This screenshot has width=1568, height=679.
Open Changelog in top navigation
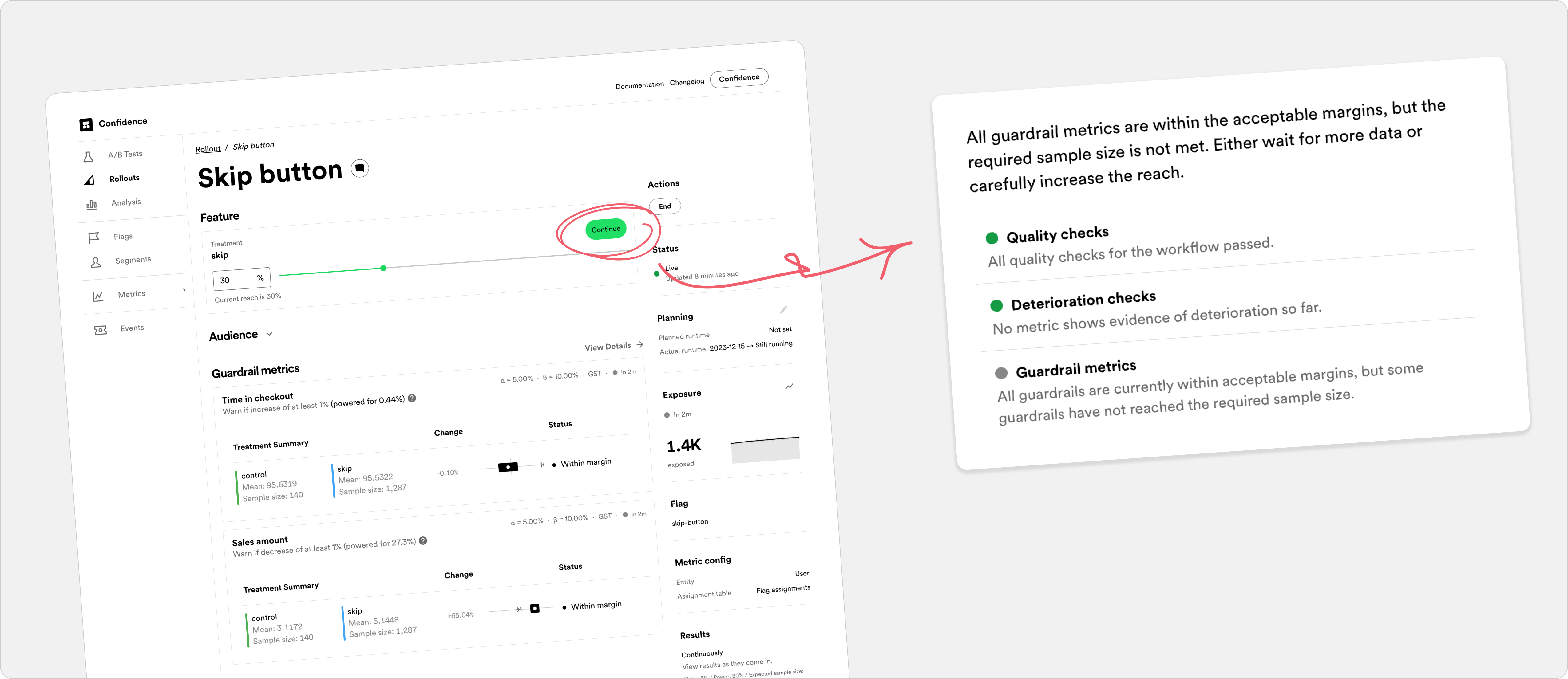click(x=687, y=82)
